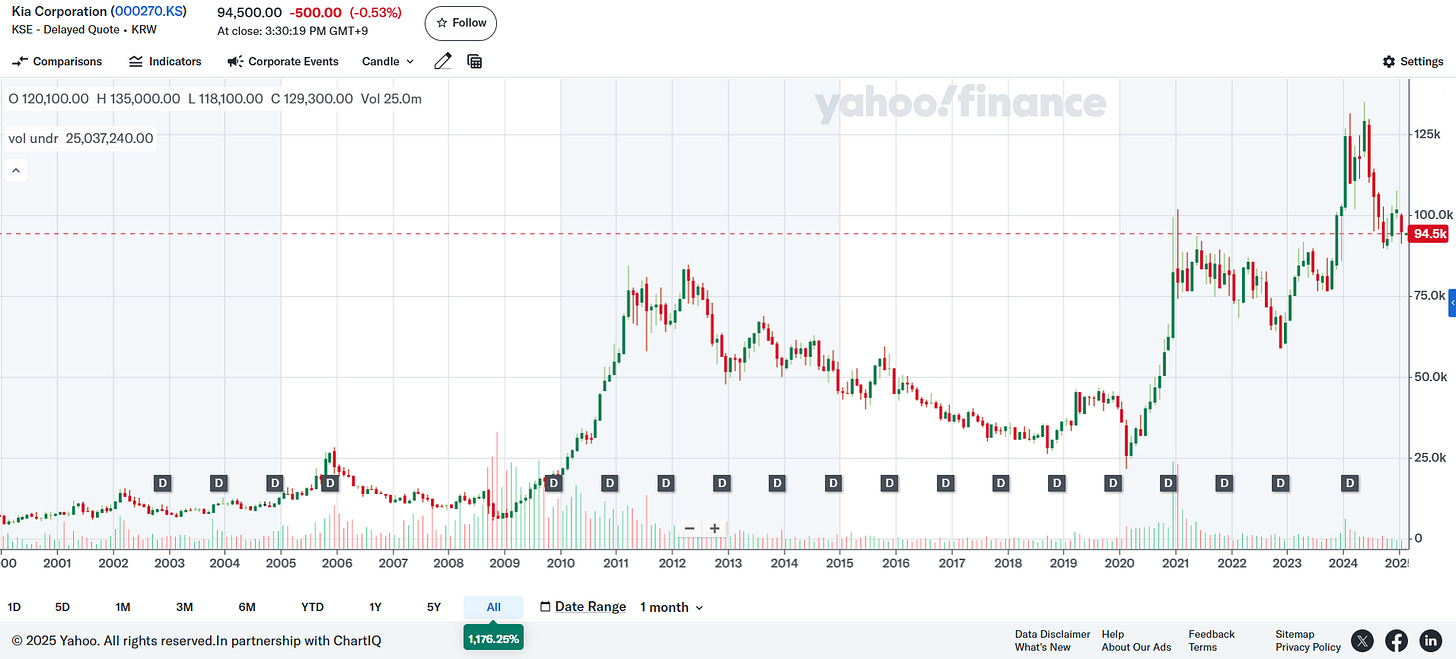Switch chart range to 5D
Viewport: 1456px width, 659px height.
(x=62, y=607)
